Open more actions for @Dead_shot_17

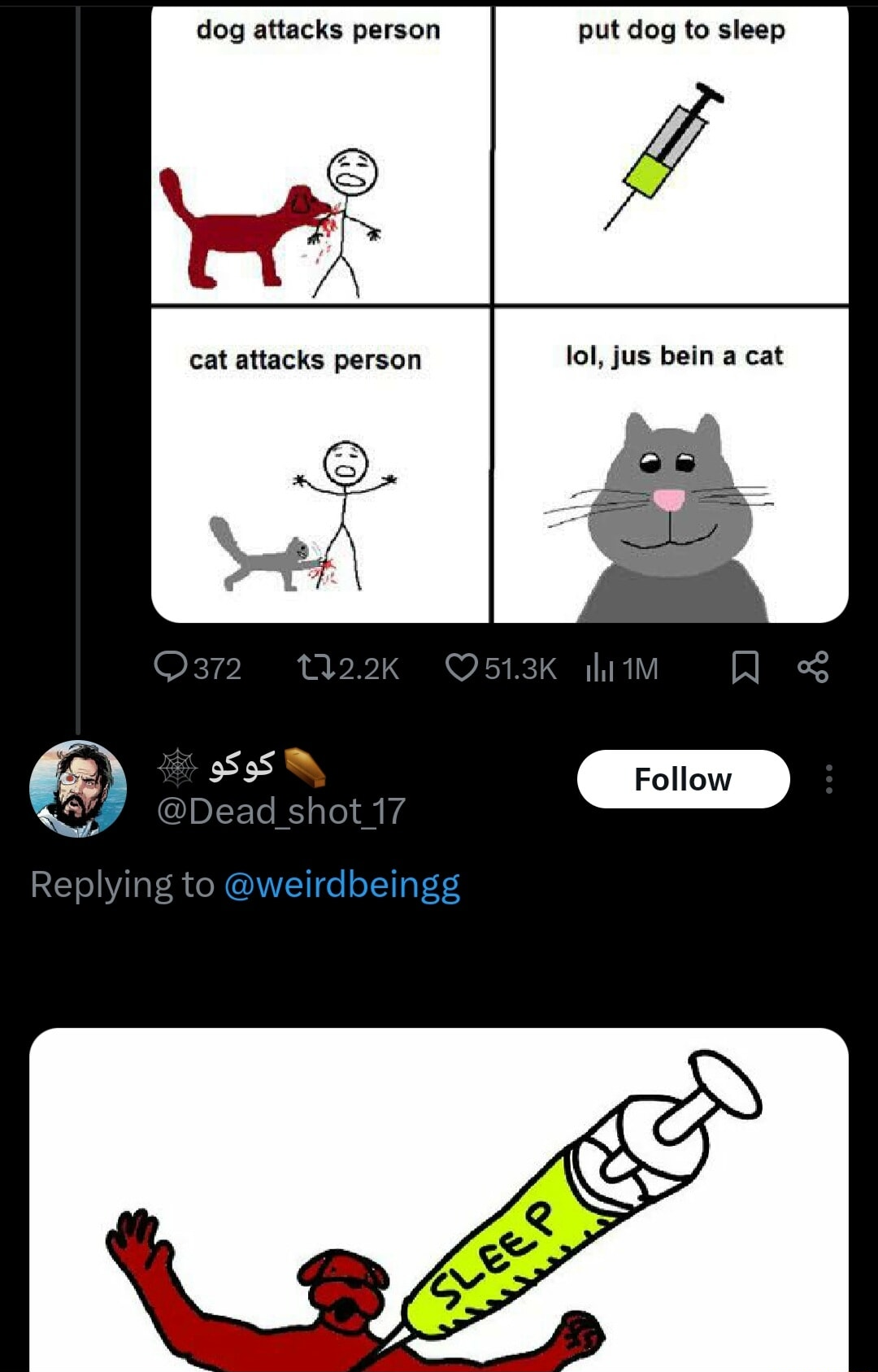(x=828, y=778)
